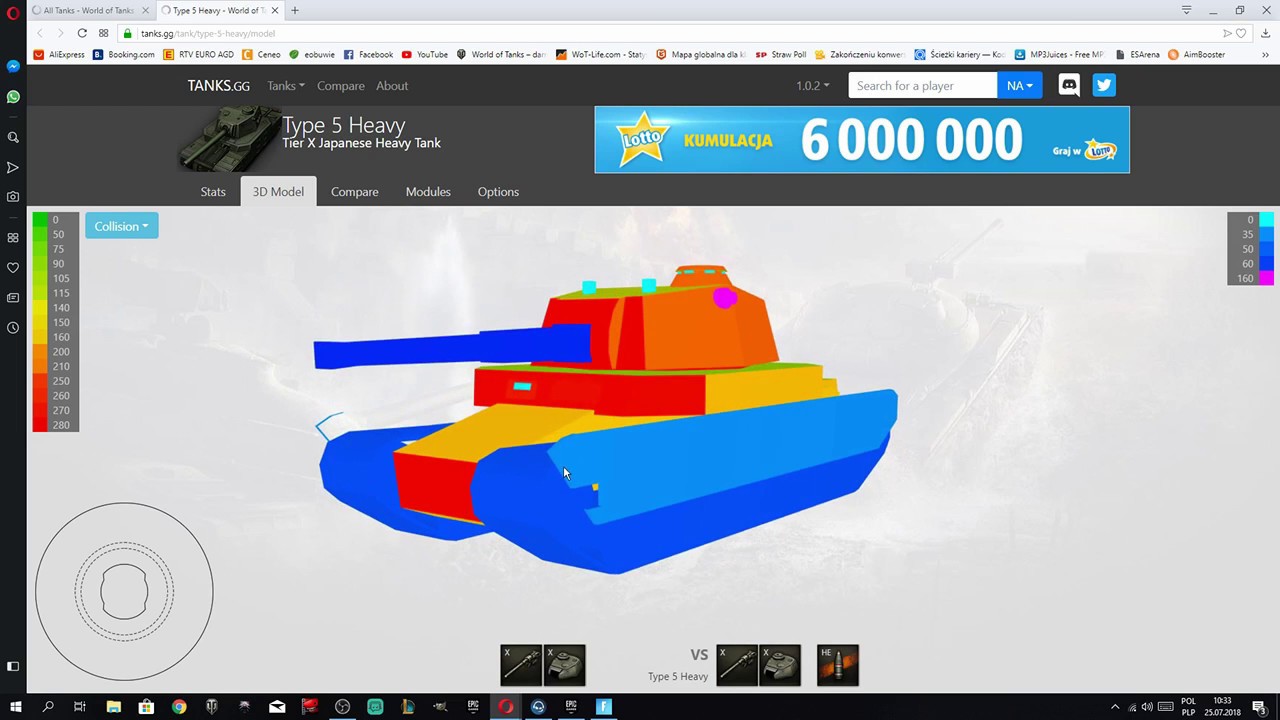Open Compare in the top navigation
The height and width of the screenshot is (720, 1280).
click(341, 86)
